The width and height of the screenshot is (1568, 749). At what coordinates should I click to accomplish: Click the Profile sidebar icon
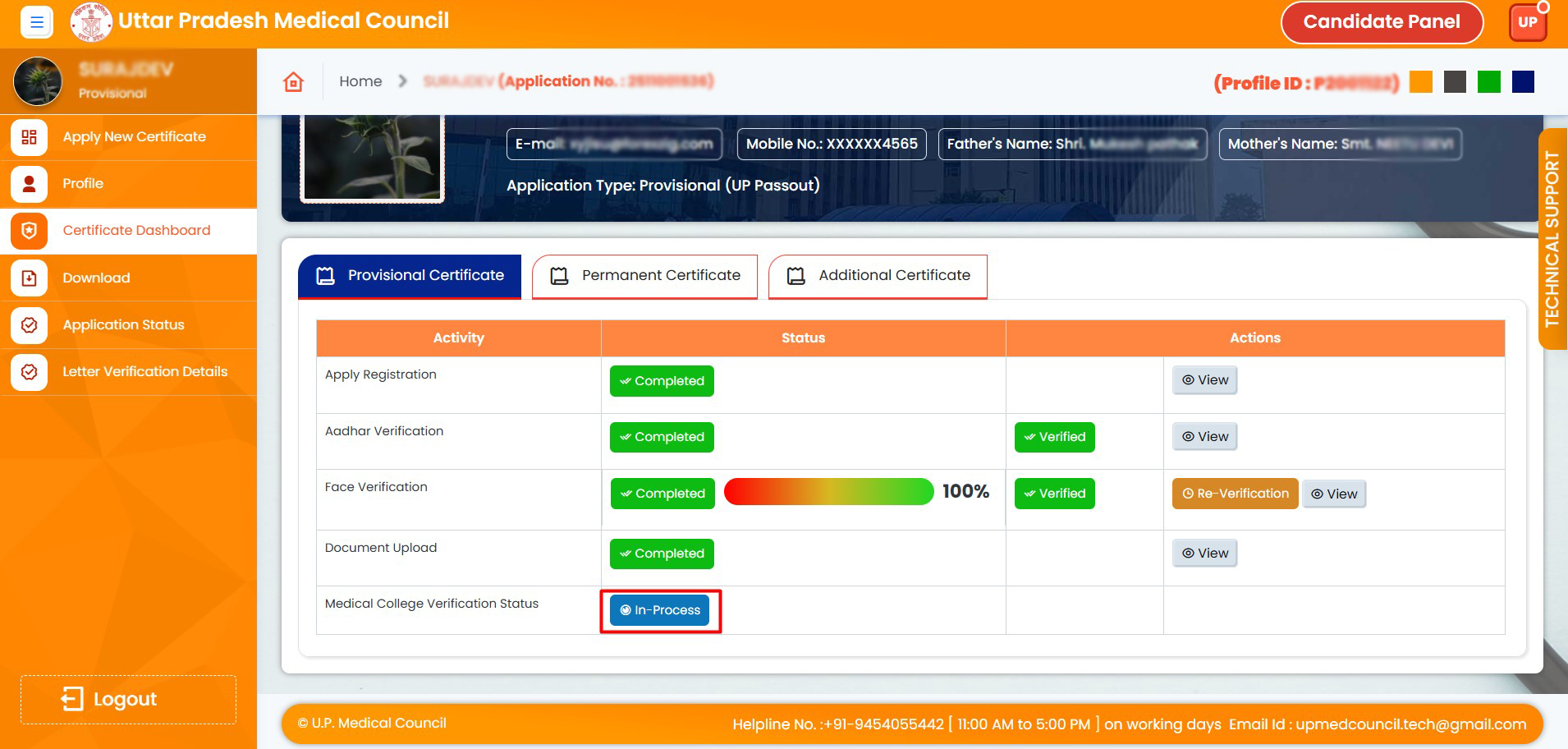pos(29,184)
